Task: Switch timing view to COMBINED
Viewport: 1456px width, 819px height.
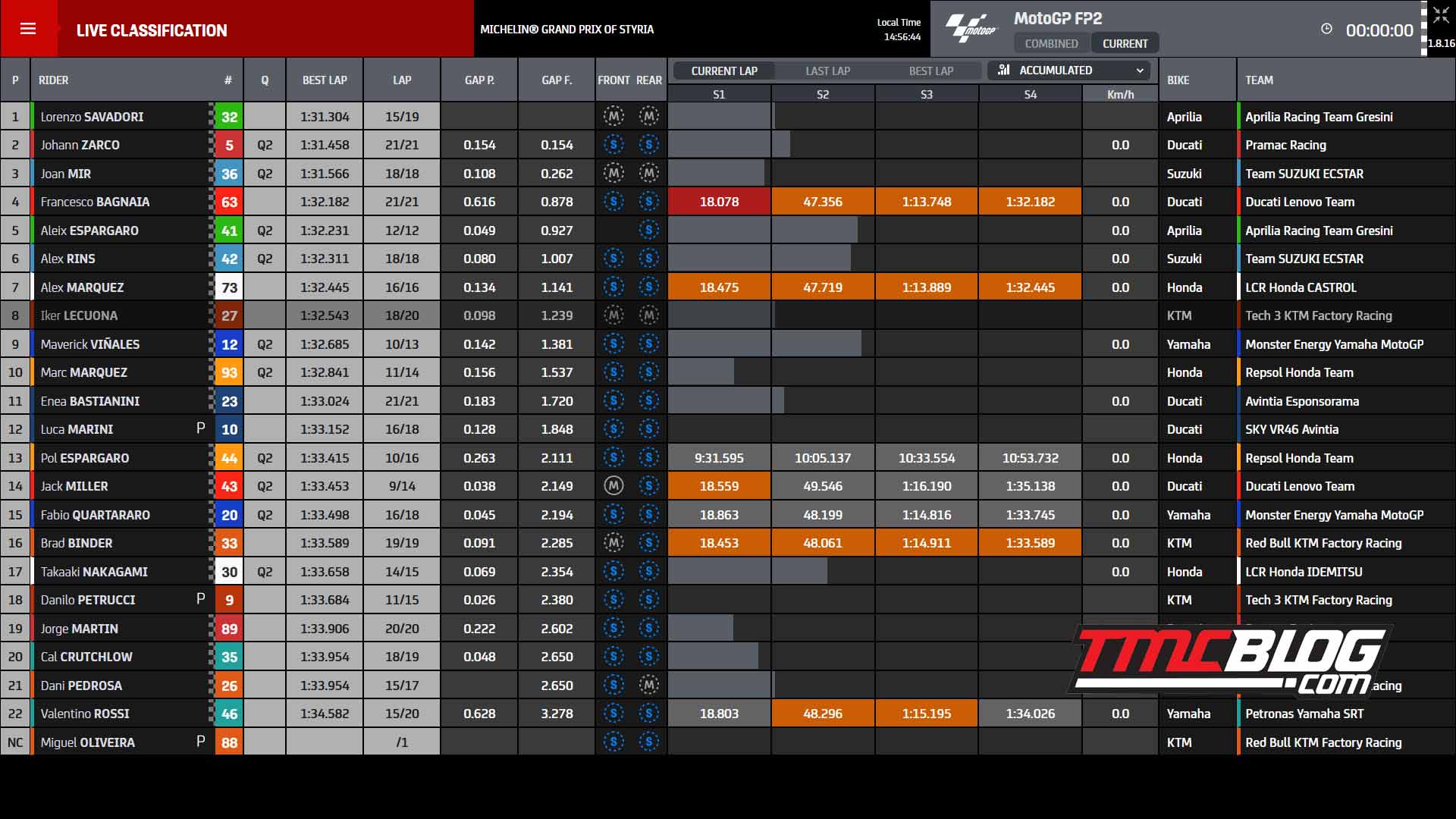Action: click(x=1051, y=44)
